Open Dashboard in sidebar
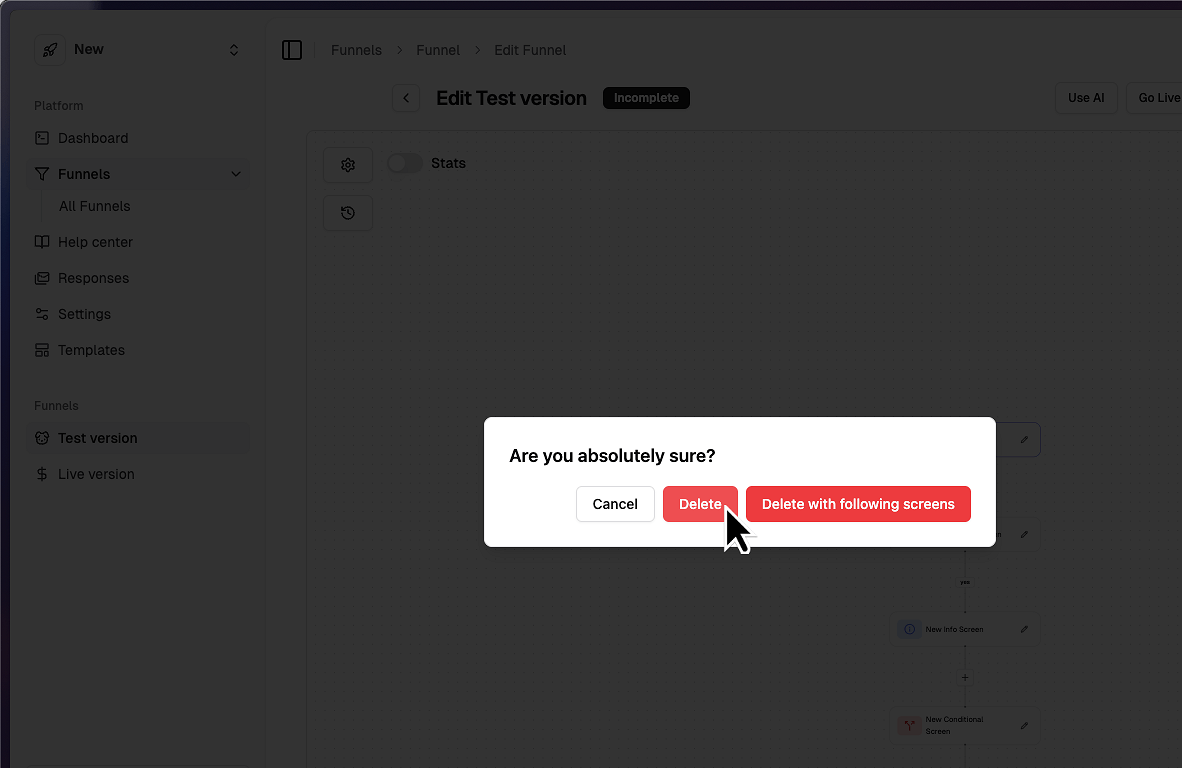Image resolution: width=1182 pixels, height=768 pixels. point(139,138)
